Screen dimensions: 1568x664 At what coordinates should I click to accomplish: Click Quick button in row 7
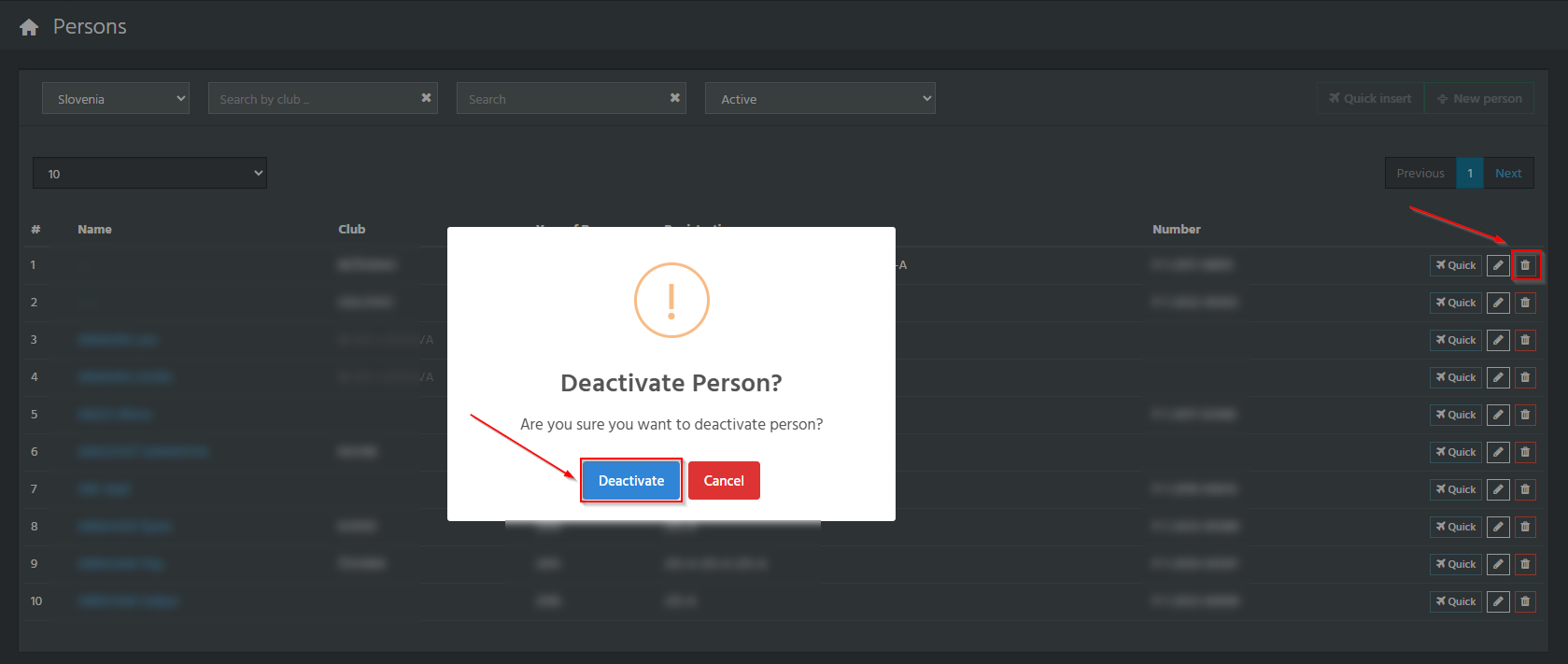(x=1456, y=489)
